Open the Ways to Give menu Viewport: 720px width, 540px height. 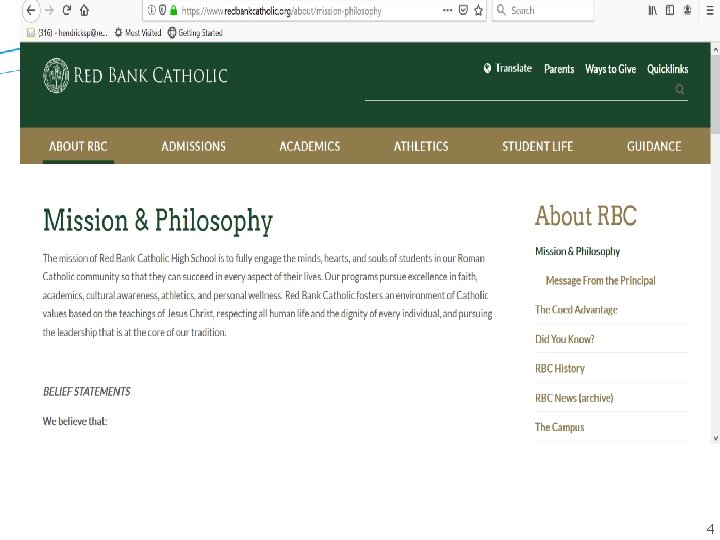[610, 69]
